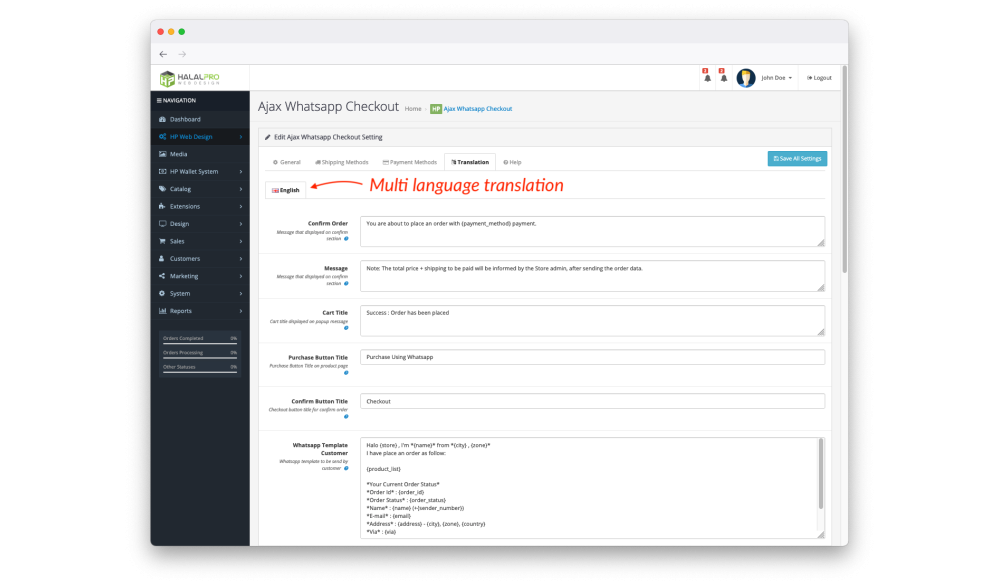1000x585 pixels.
Task: Switch to the Shipping Methods tab
Action: click(342, 162)
